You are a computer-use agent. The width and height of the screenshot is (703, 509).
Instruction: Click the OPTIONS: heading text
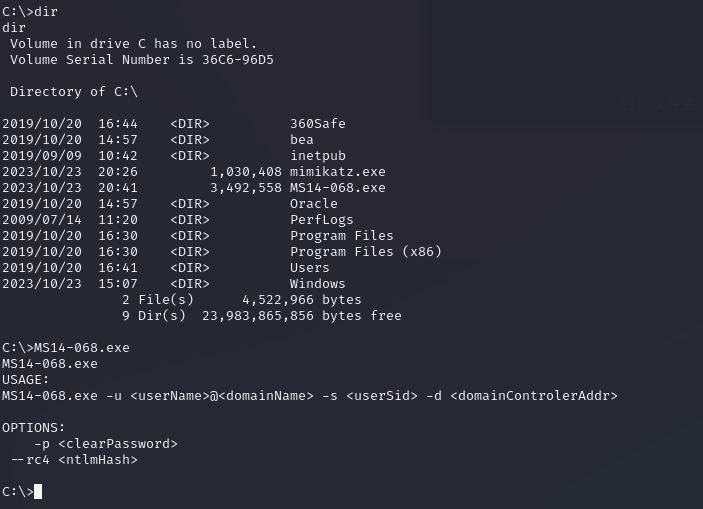33,427
